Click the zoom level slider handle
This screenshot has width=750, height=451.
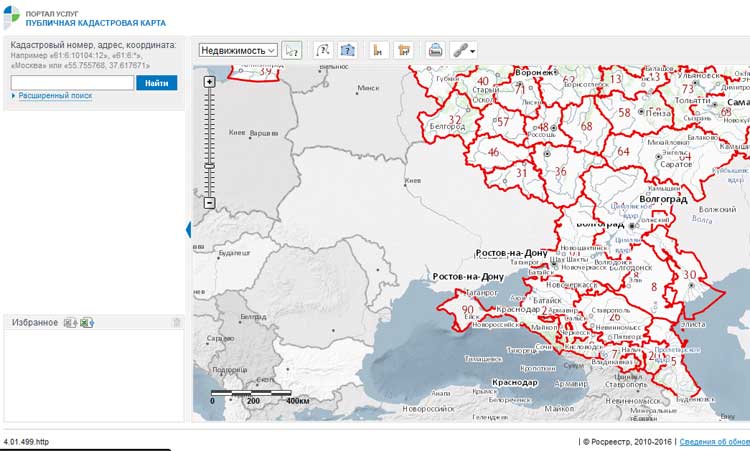coord(209,166)
